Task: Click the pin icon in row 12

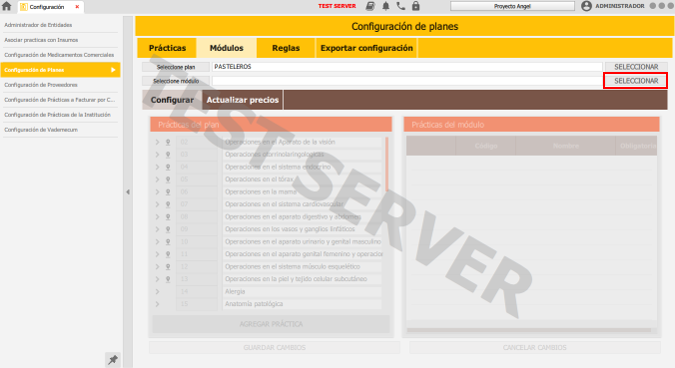Action: pyautogui.click(x=168, y=267)
